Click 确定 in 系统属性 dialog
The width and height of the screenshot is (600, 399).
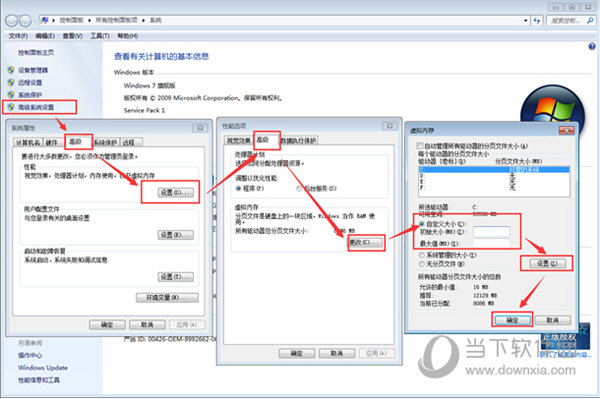[x=107, y=324]
